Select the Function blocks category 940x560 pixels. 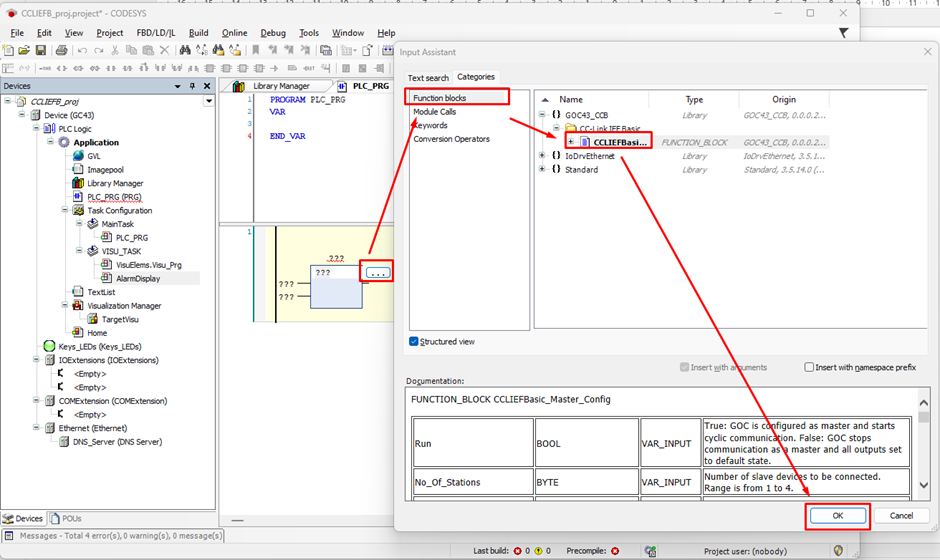tap(439, 98)
